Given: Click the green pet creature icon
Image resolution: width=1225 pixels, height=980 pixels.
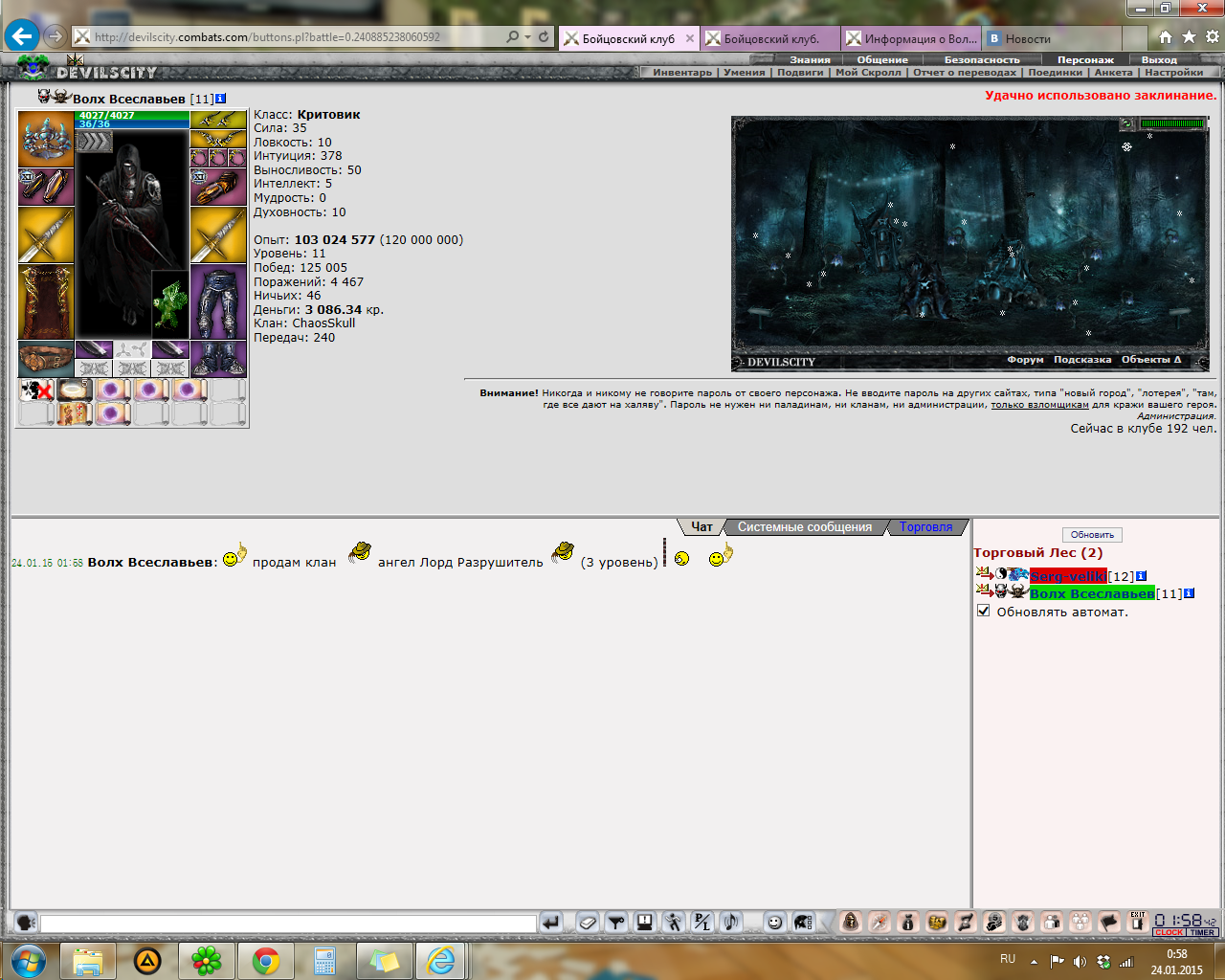Looking at the screenshot, I should point(170,303).
